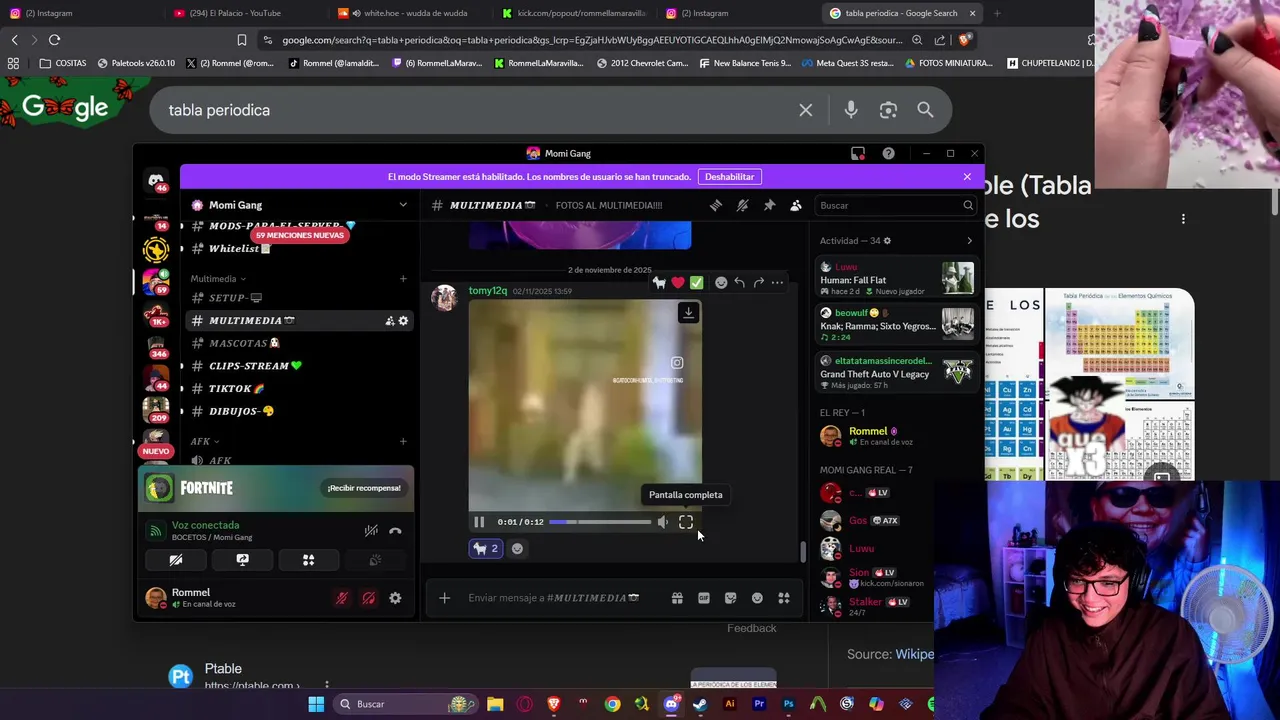Open the DIBUJOS channel
1280x720 pixels.
click(297, 411)
